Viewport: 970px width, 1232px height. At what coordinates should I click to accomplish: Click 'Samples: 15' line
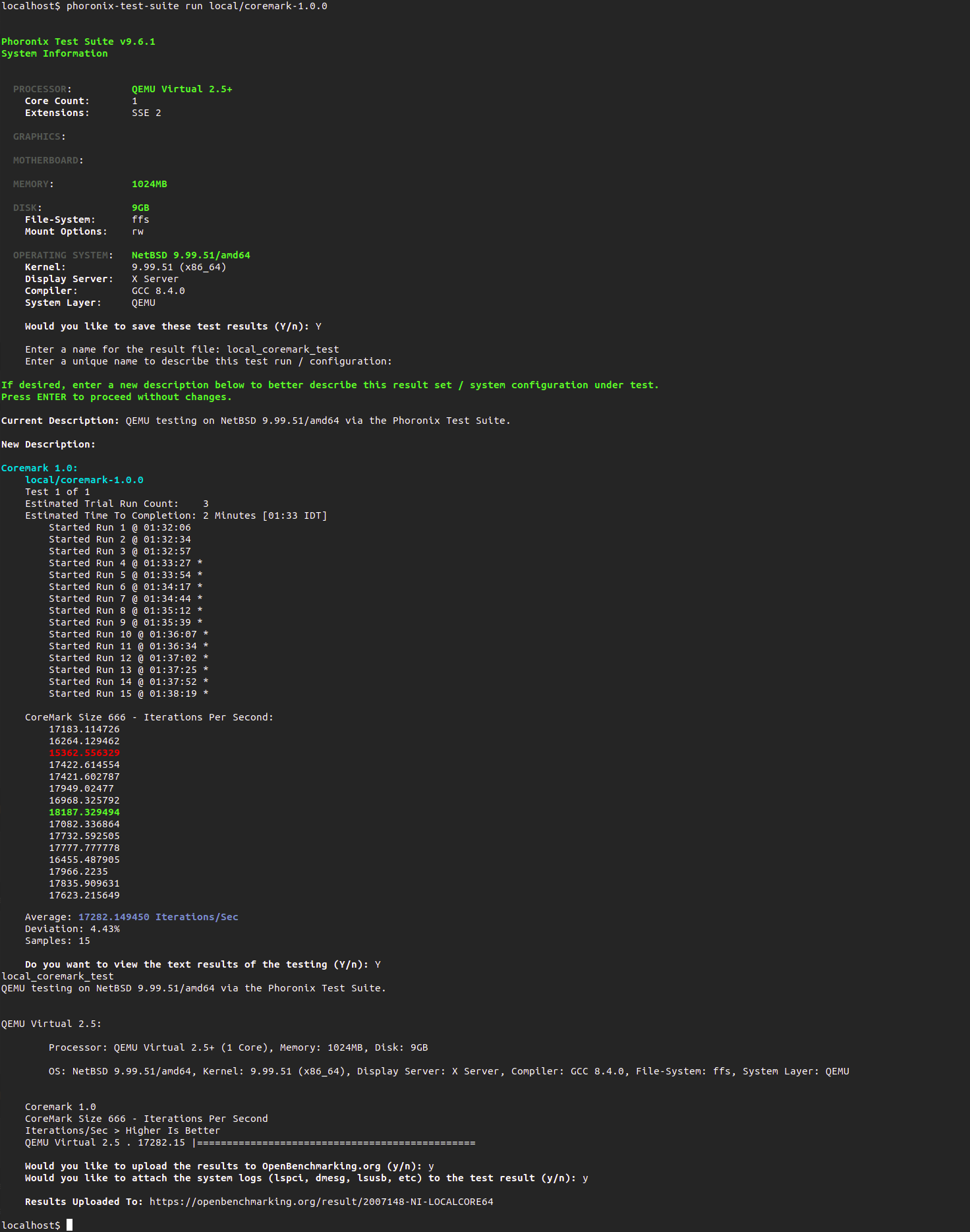(57, 941)
